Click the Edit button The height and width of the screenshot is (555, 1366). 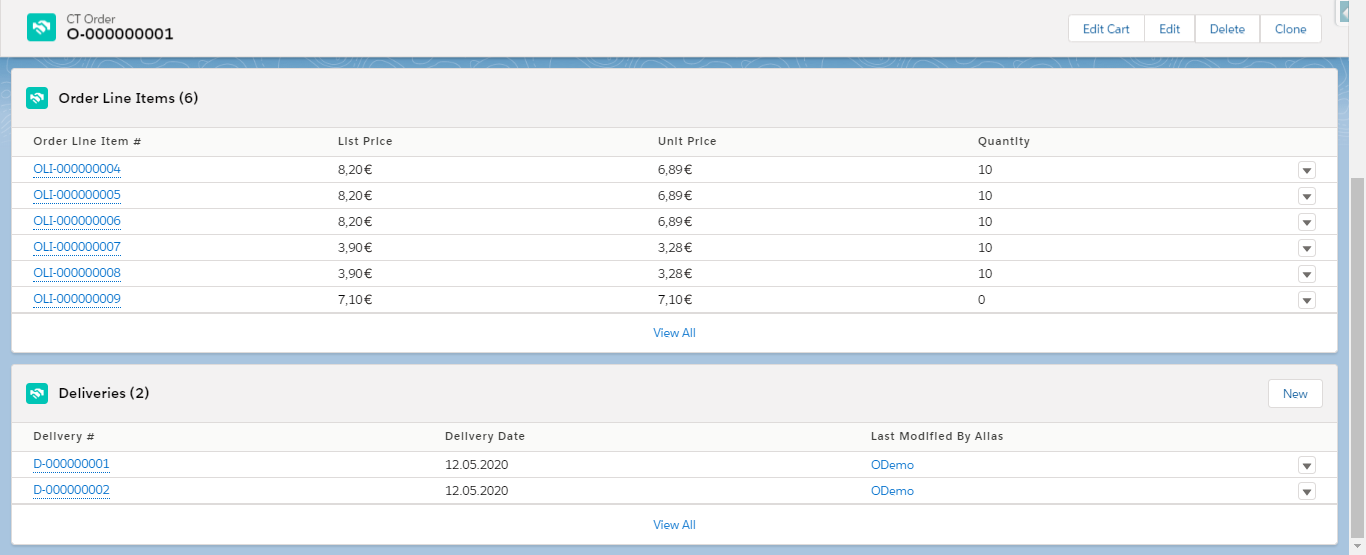(1170, 29)
